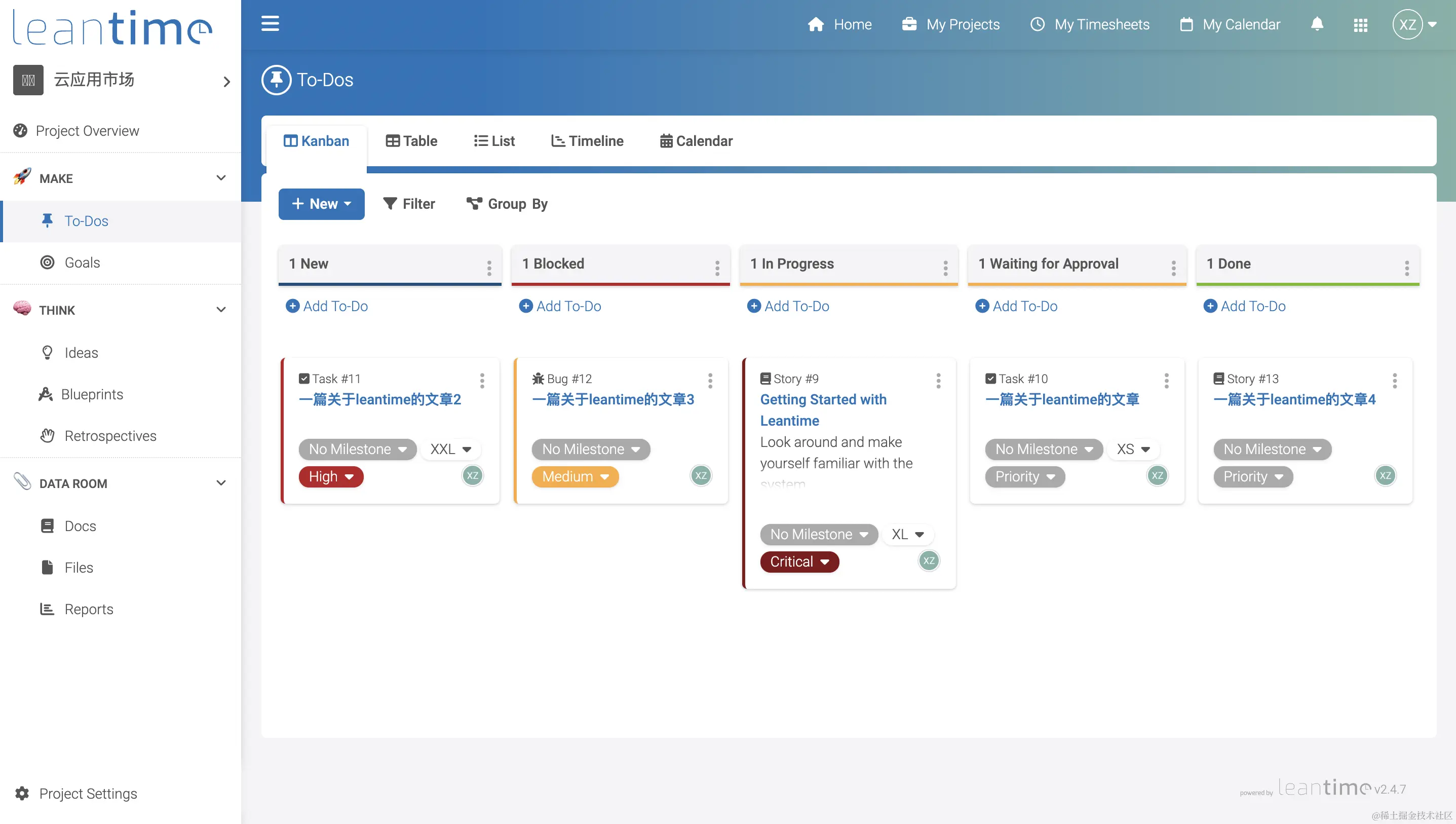Open the notifications bell
The width and height of the screenshot is (1456, 824).
click(x=1317, y=24)
